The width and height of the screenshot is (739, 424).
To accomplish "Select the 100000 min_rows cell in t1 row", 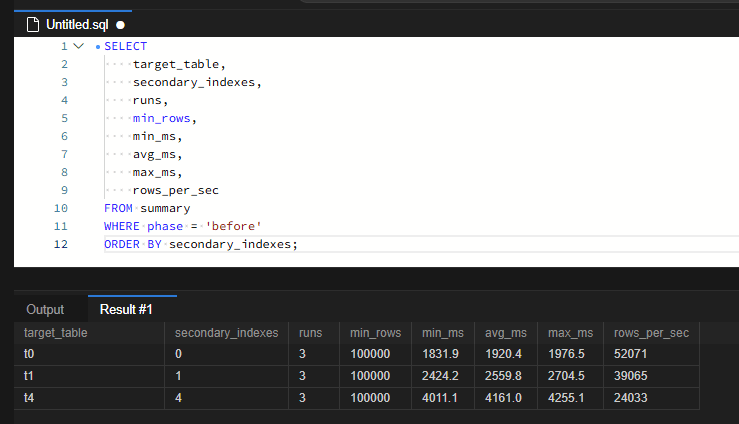I will click(376, 376).
